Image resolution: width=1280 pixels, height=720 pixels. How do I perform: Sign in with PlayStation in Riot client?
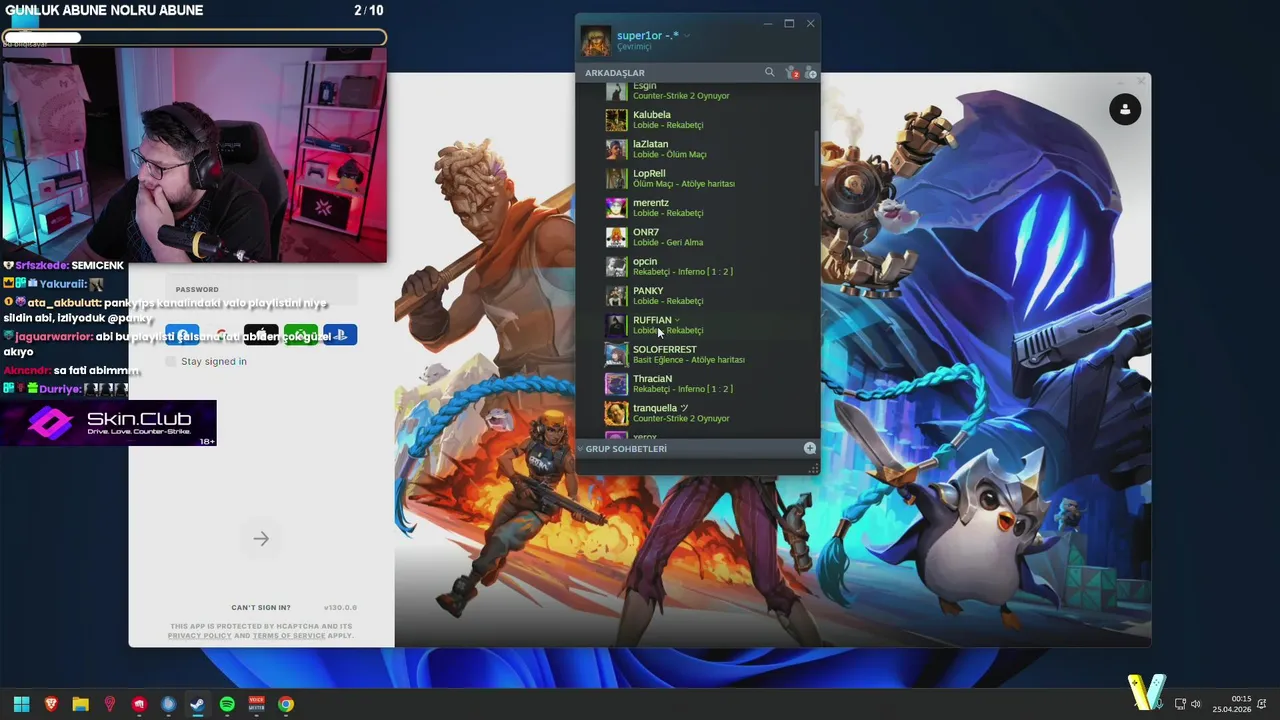tap(340, 335)
